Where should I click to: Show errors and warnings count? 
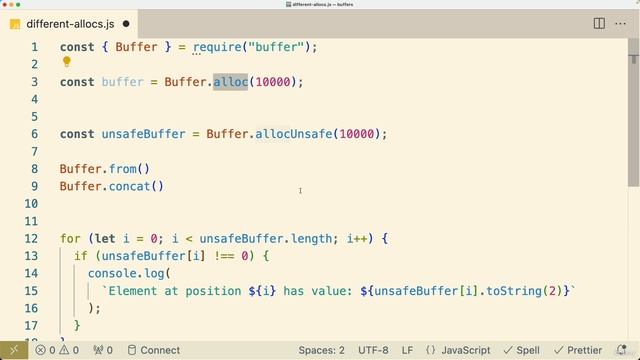pyautogui.click(x=57, y=350)
